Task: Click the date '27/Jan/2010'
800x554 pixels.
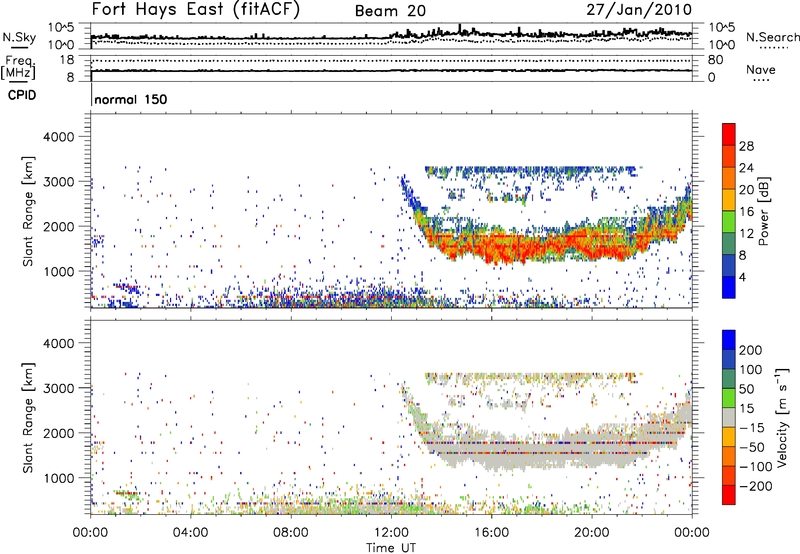Action: 639,9
